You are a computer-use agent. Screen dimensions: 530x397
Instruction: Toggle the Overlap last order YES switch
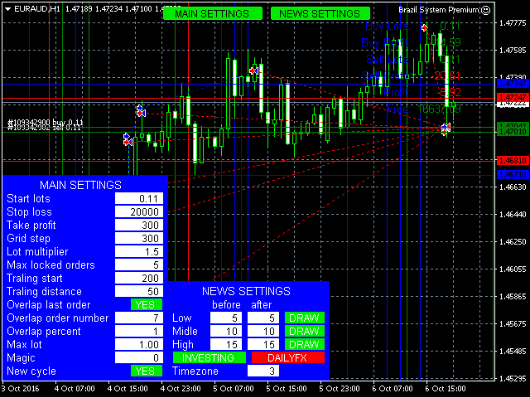click(x=146, y=304)
